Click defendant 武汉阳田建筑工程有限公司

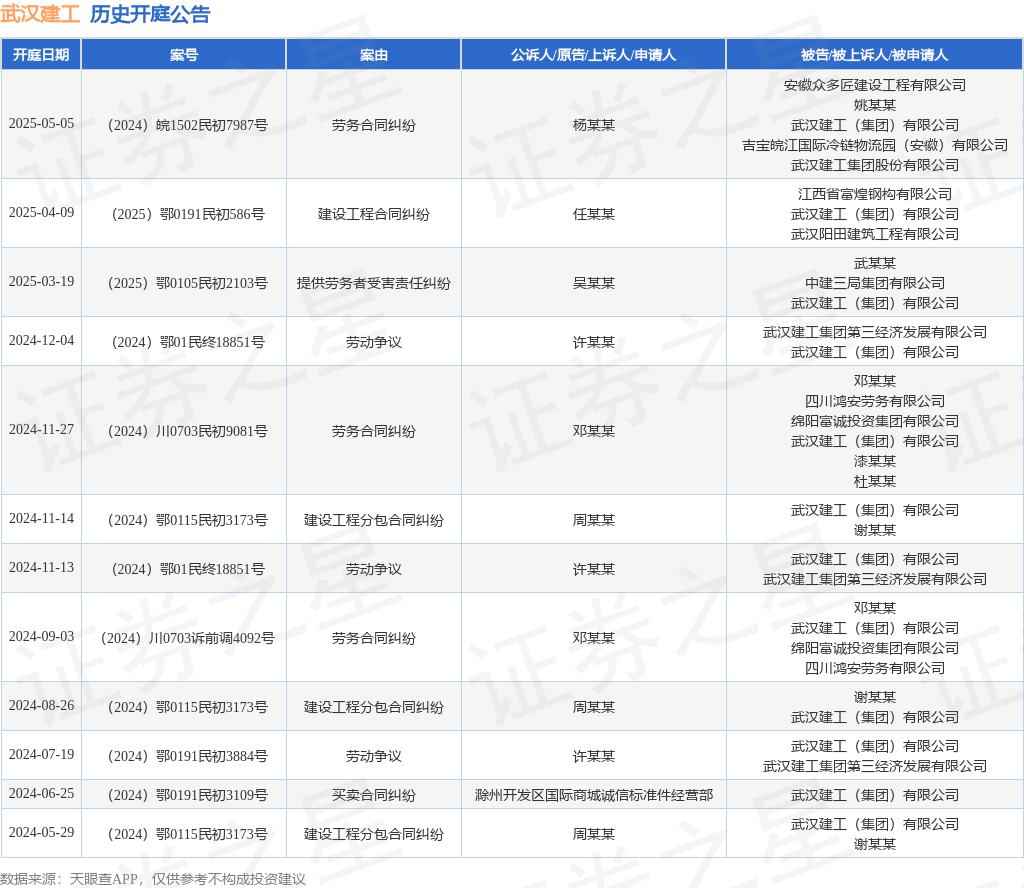874,234
